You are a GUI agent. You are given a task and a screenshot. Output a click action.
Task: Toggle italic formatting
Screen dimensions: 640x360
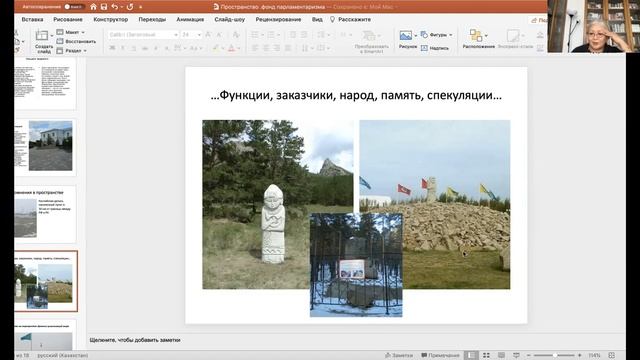123,48
